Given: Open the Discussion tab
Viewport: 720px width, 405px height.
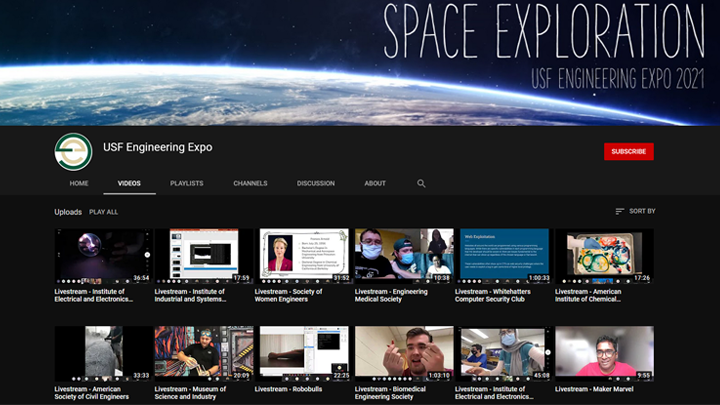Looking at the screenshot, I should [x=315, y=183].
